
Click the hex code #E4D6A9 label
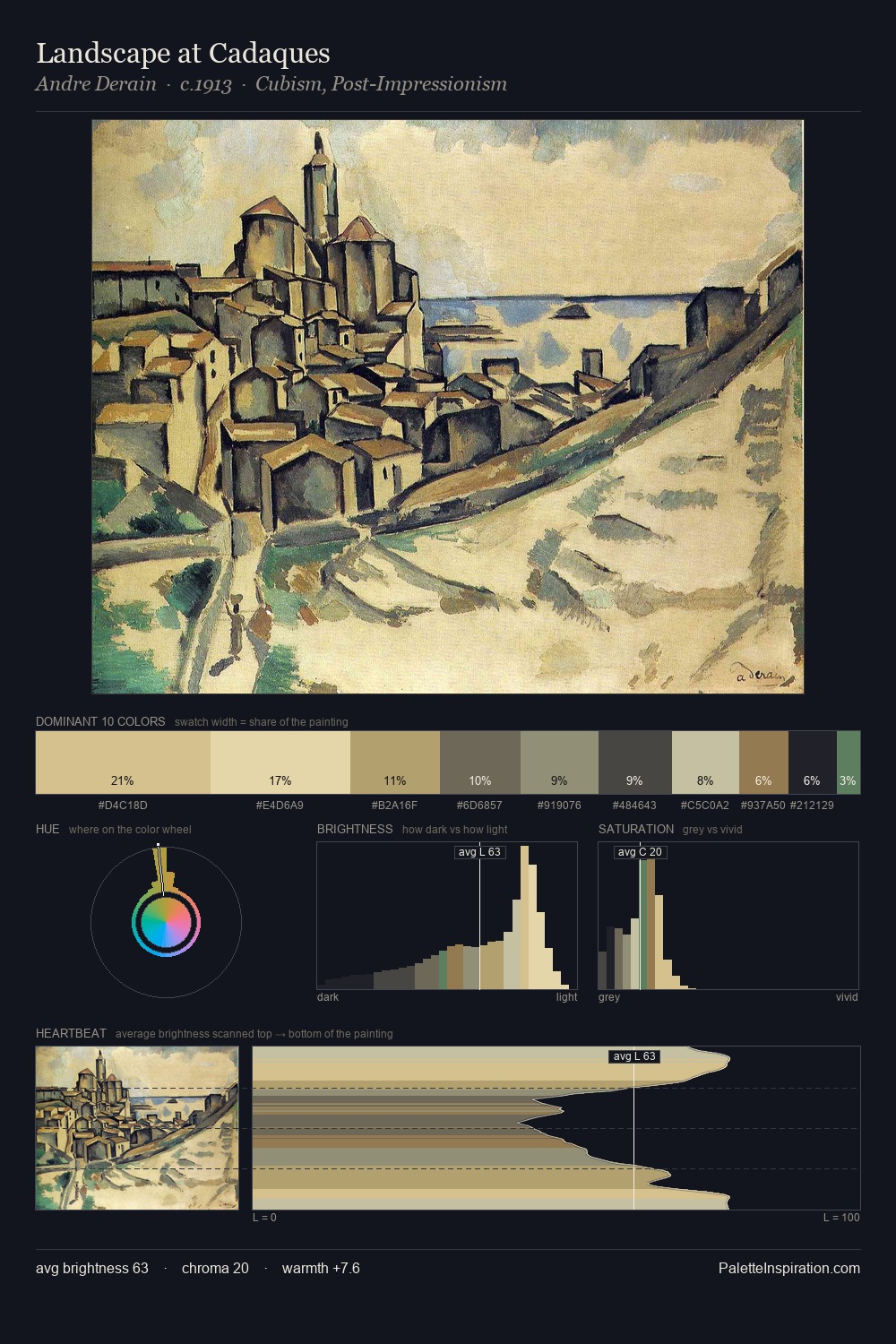coord(280,806)
